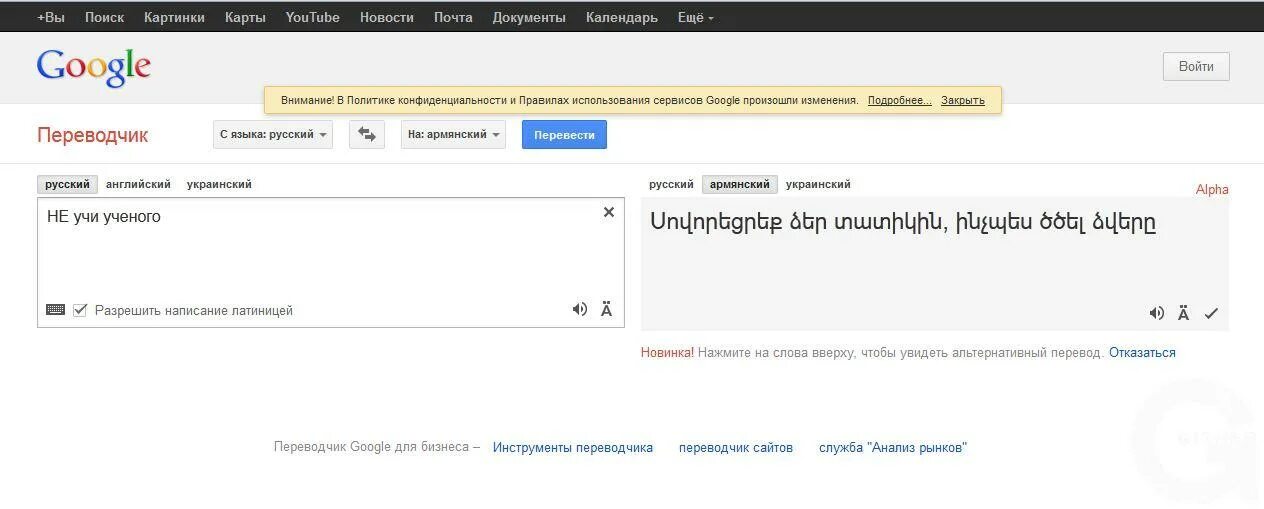Open 'Карты' in the top bar
Image resolution: width=1264 pixels, height=509 pixels.
pyautogui.click(x=245, y=17)
